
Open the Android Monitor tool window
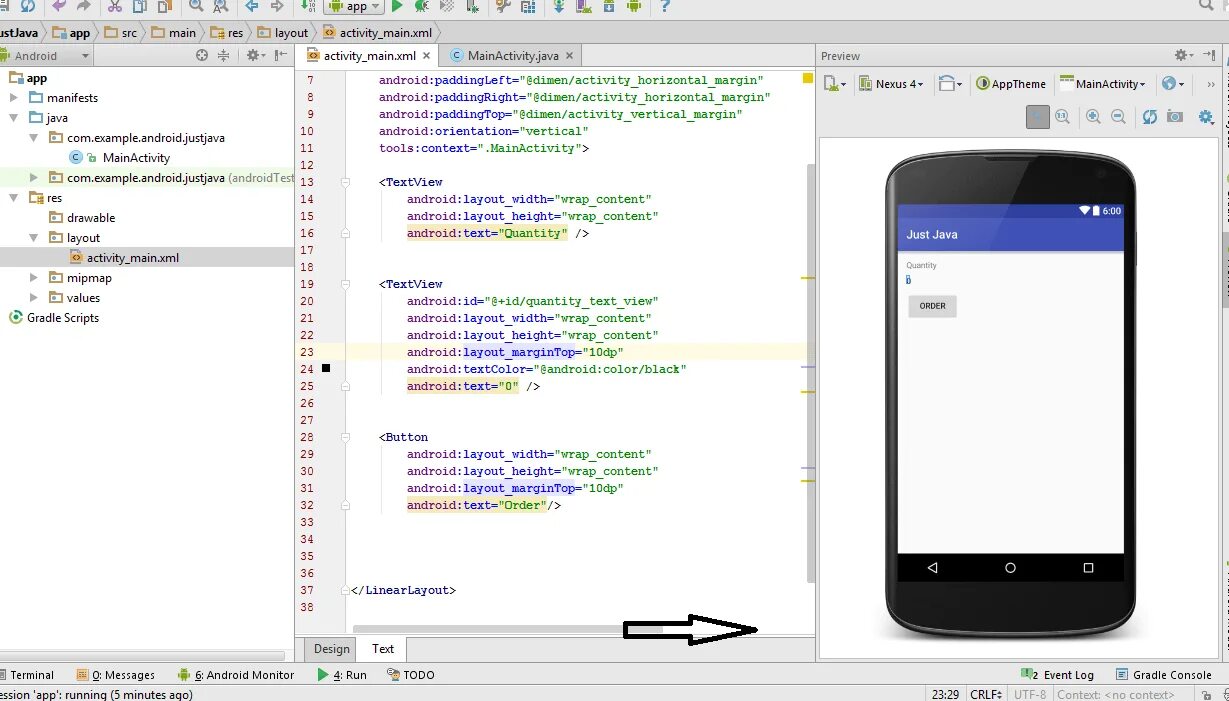[236, 675]
